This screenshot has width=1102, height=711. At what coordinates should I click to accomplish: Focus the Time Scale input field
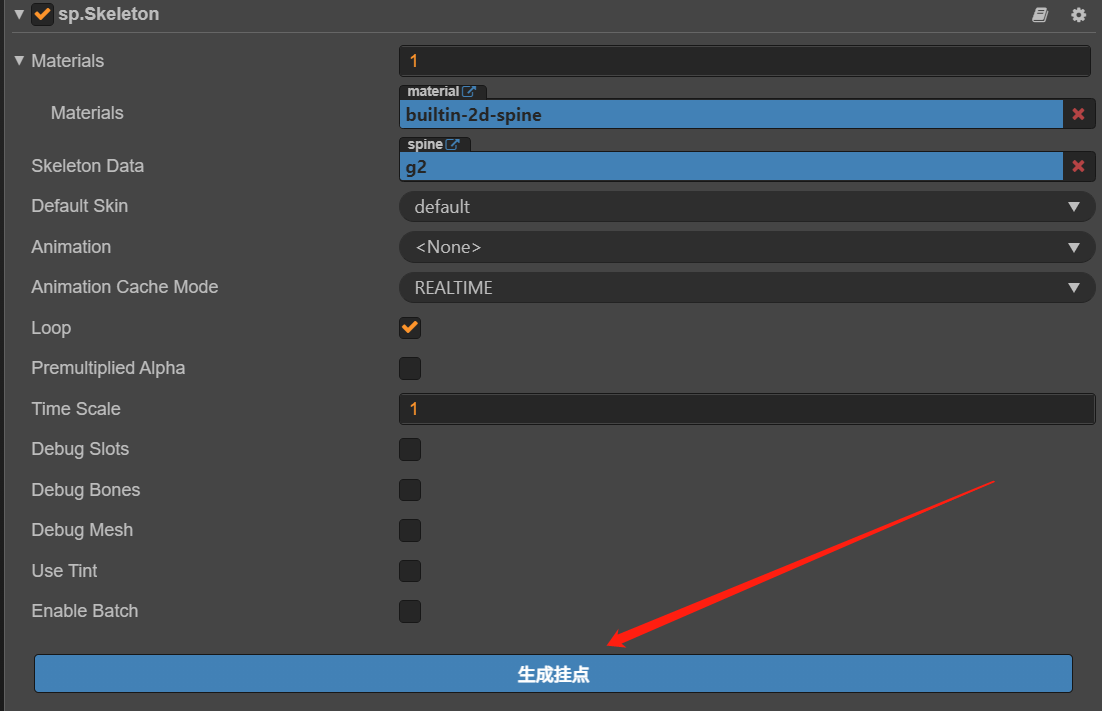point(747,409)
